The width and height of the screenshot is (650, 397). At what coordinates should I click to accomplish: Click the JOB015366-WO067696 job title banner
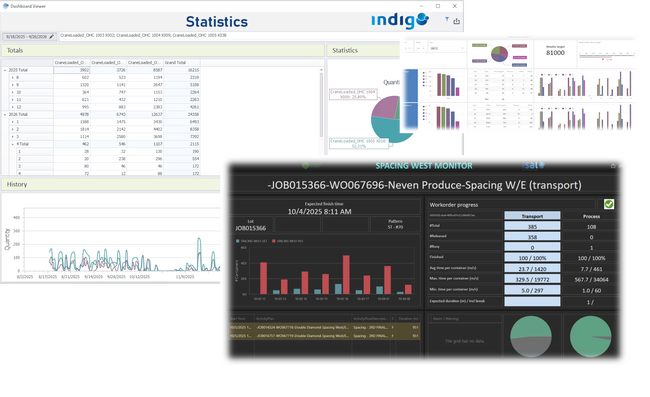pos(424,185)
